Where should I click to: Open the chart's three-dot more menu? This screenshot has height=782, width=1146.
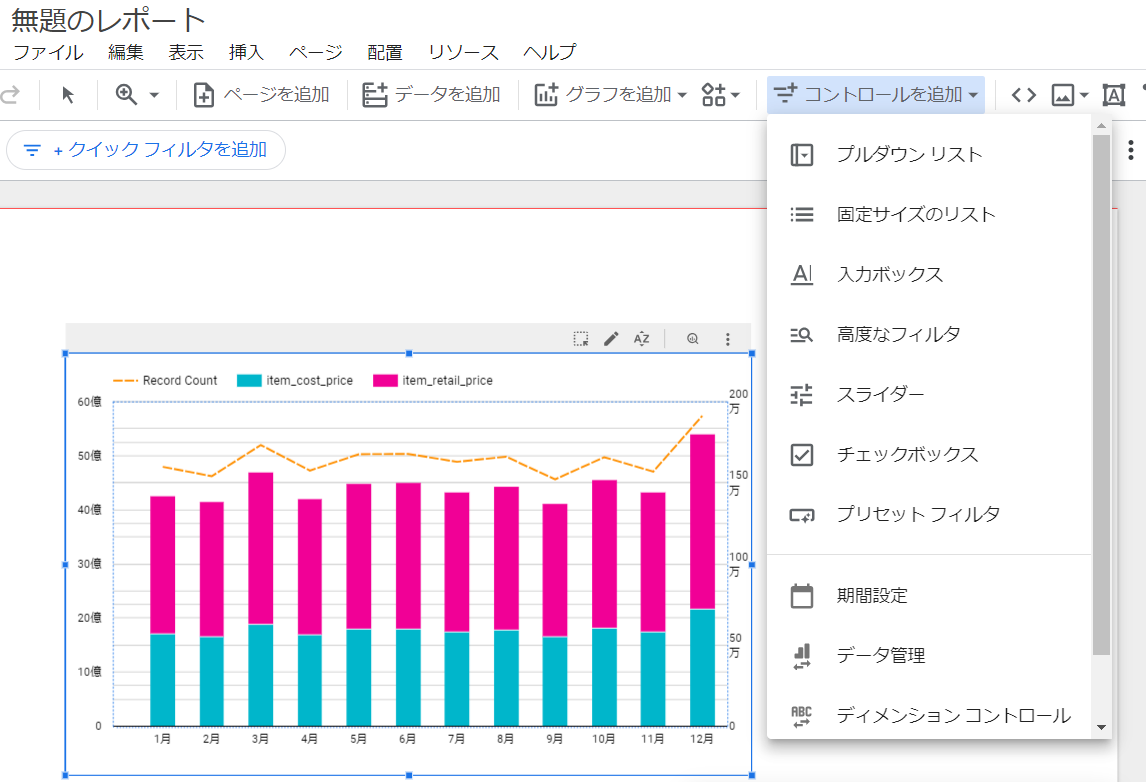[x=727, y=339]
